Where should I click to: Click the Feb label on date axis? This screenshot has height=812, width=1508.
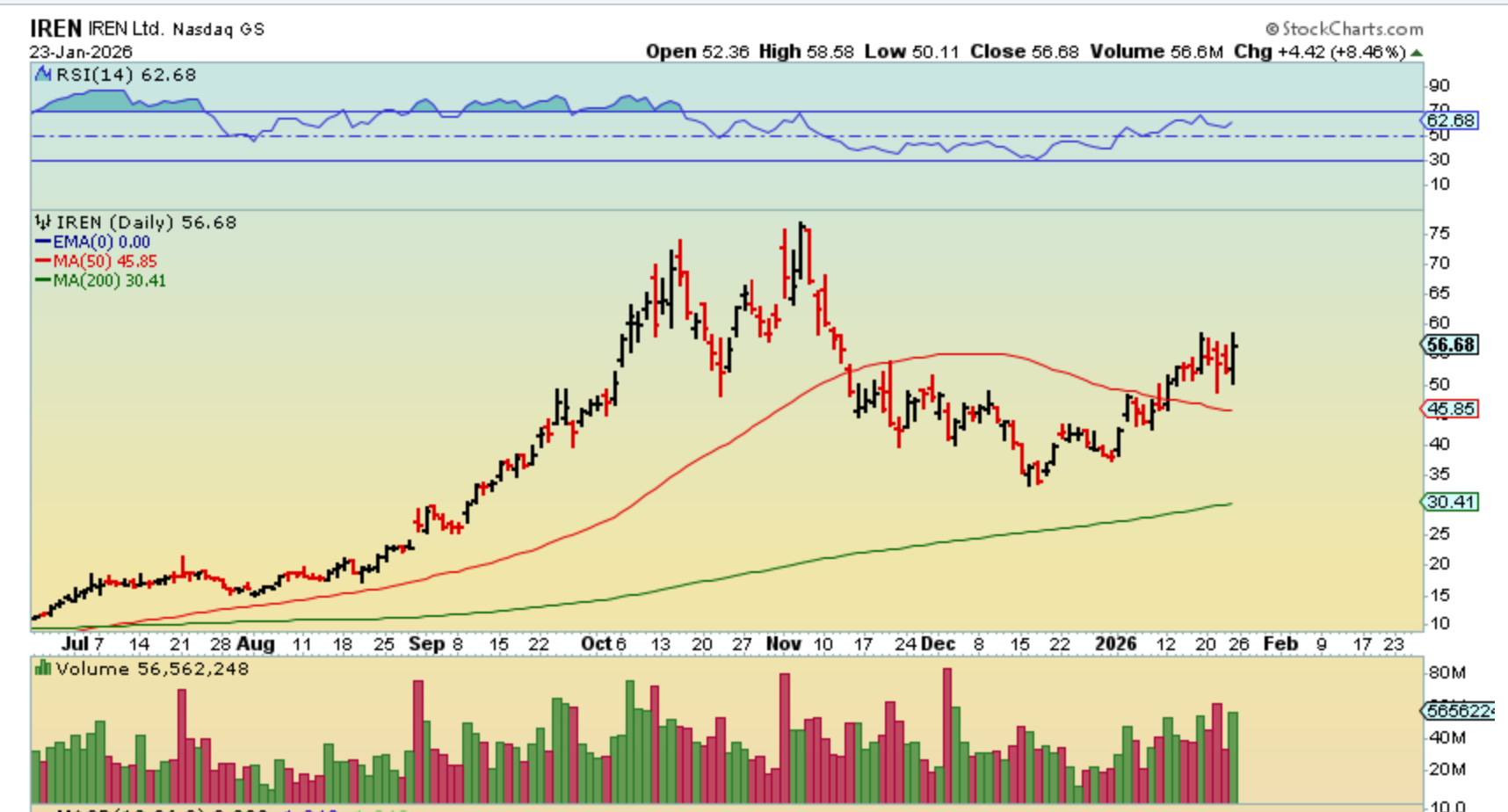click(x=1280, y=644)
